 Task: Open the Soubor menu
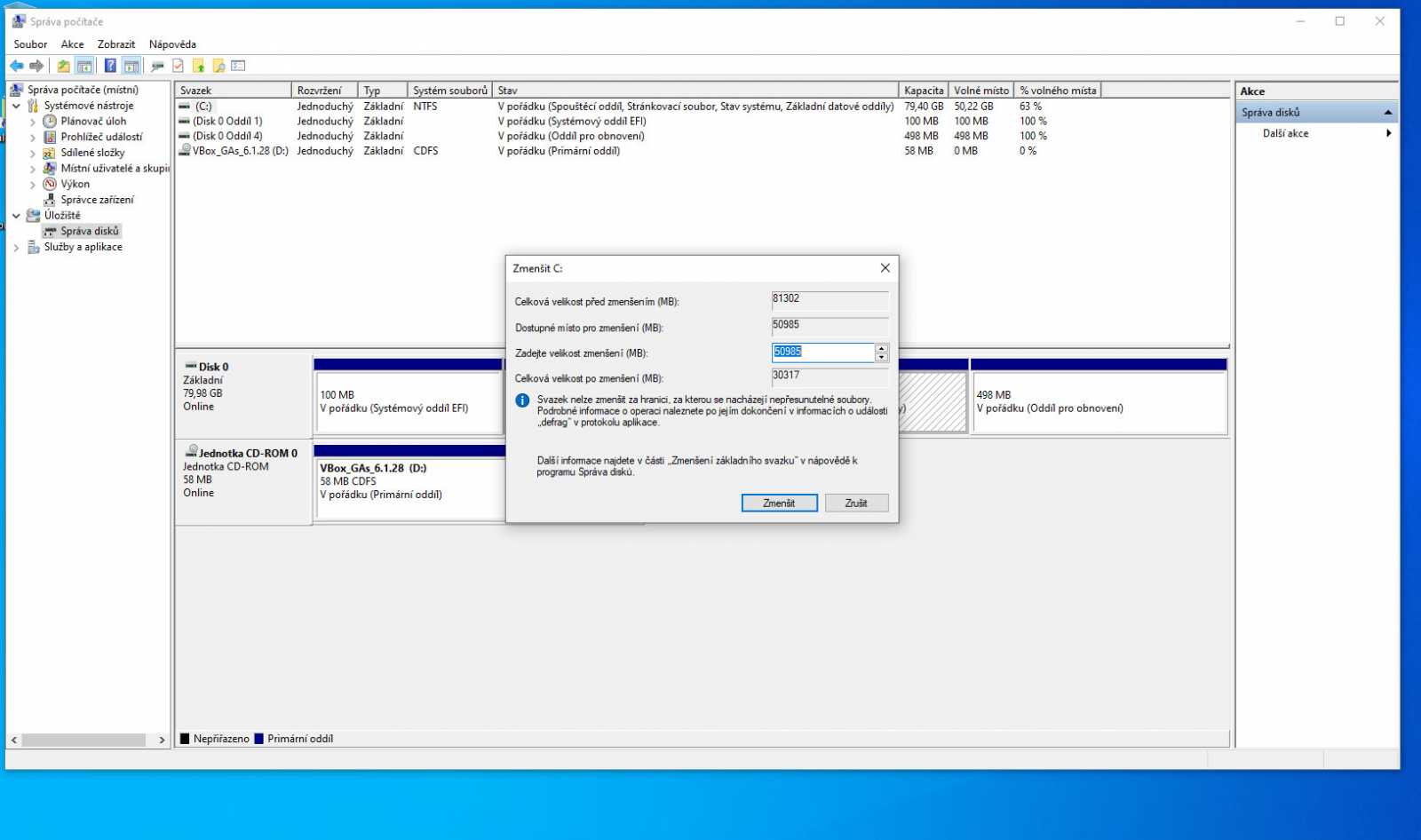tap(30, 44)
